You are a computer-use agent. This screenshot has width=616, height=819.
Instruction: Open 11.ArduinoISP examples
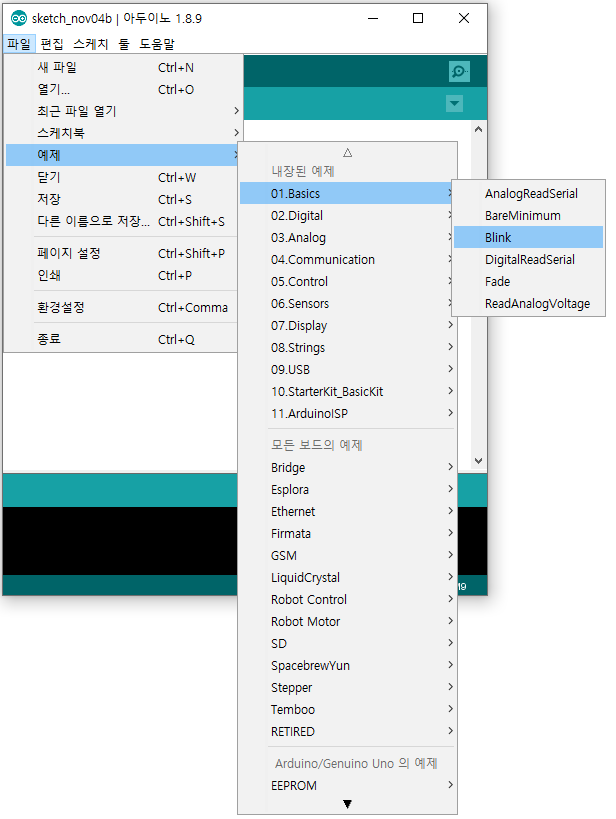tap(347, 413)
